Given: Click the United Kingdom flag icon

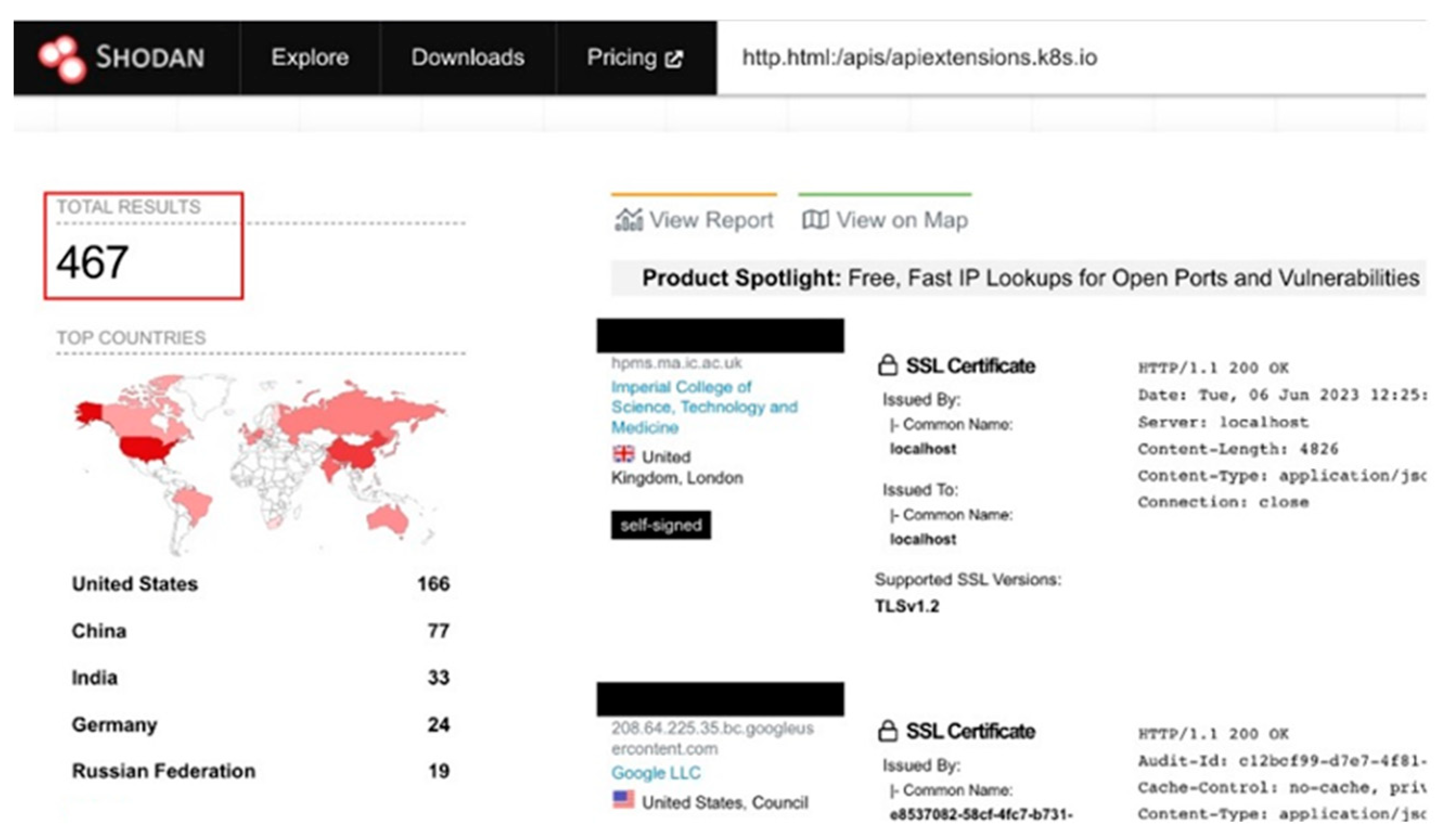Looking at the screenshot, I should pos(623,455).
